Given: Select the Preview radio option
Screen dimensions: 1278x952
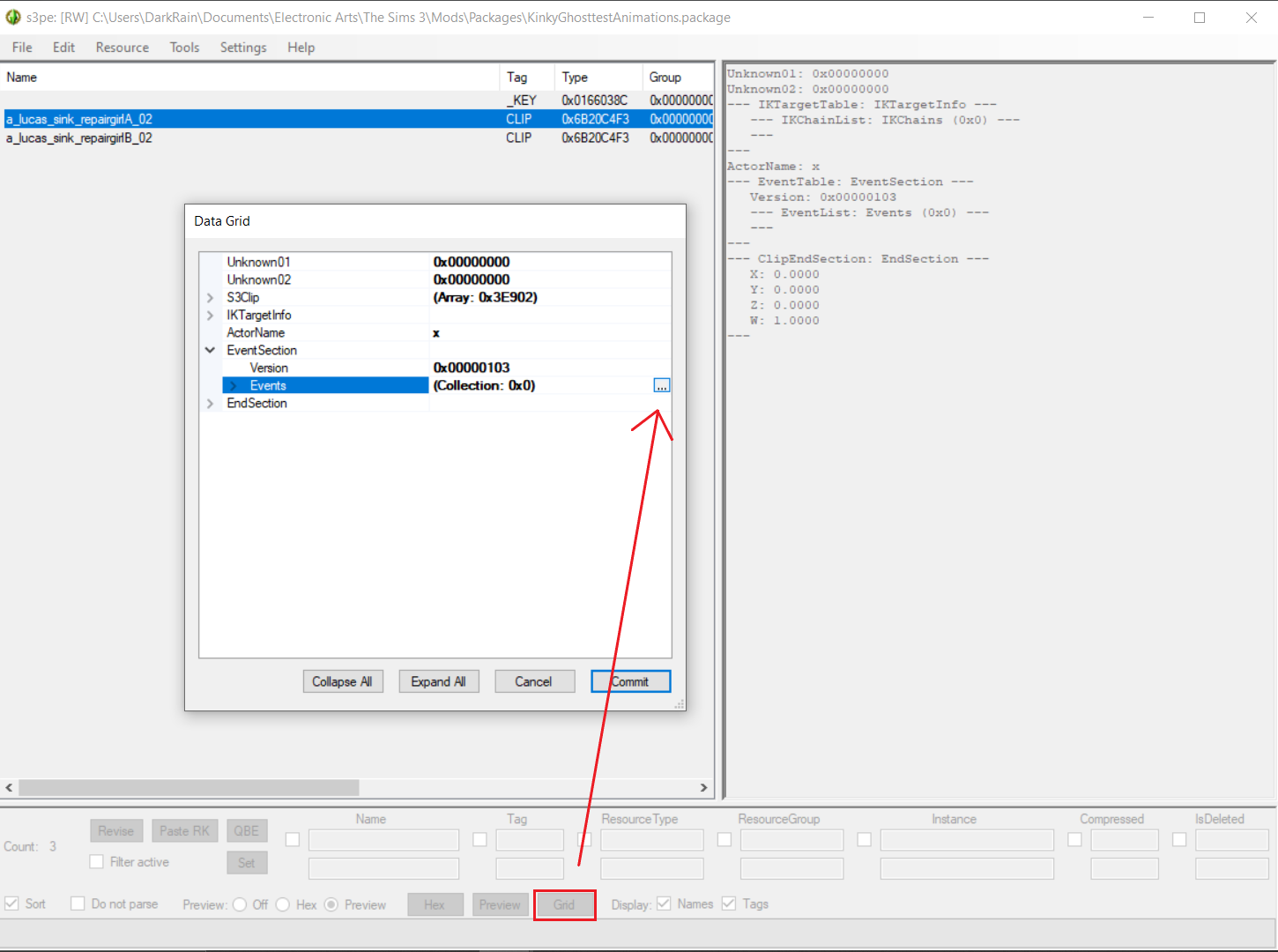Looking at the screenshot, I should tap(331, 904).
